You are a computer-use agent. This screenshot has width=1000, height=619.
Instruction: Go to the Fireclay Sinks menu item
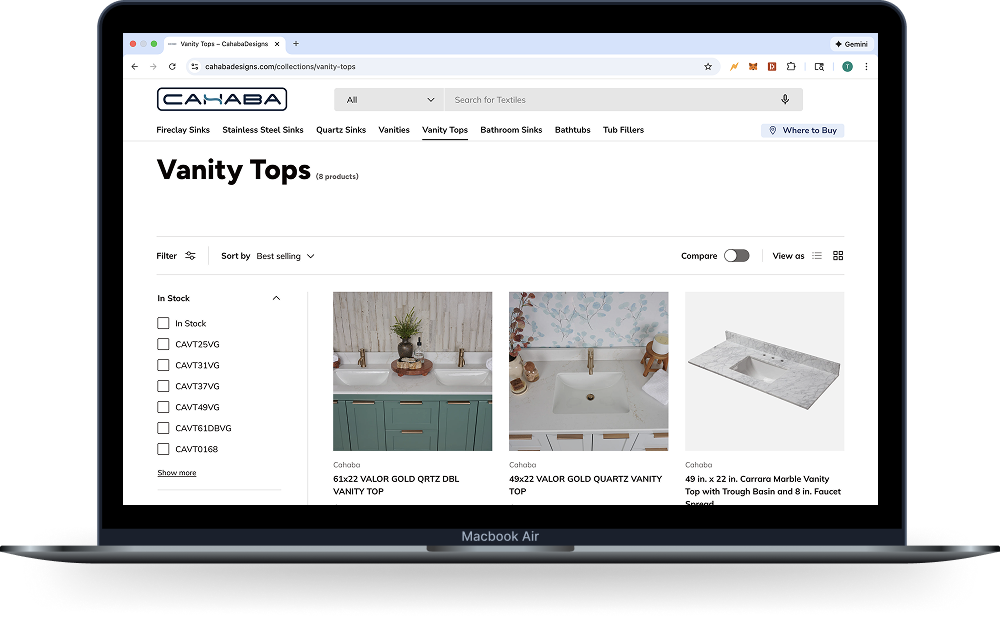(x=183, y=130)
